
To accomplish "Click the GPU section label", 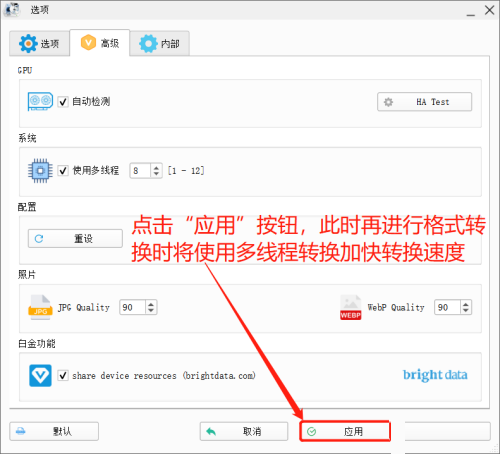I will pyautogui.click(x=25, y=70).
